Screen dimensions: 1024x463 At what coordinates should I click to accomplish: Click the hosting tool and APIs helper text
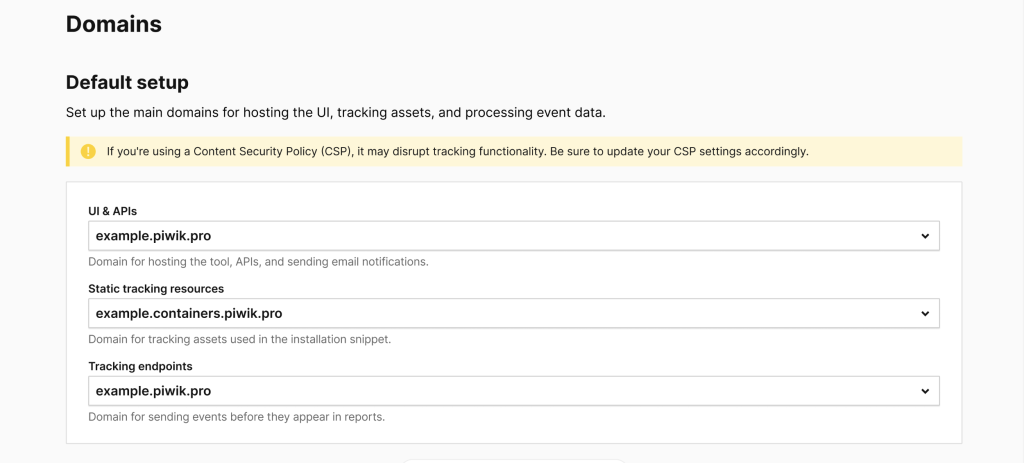(258, 262)
